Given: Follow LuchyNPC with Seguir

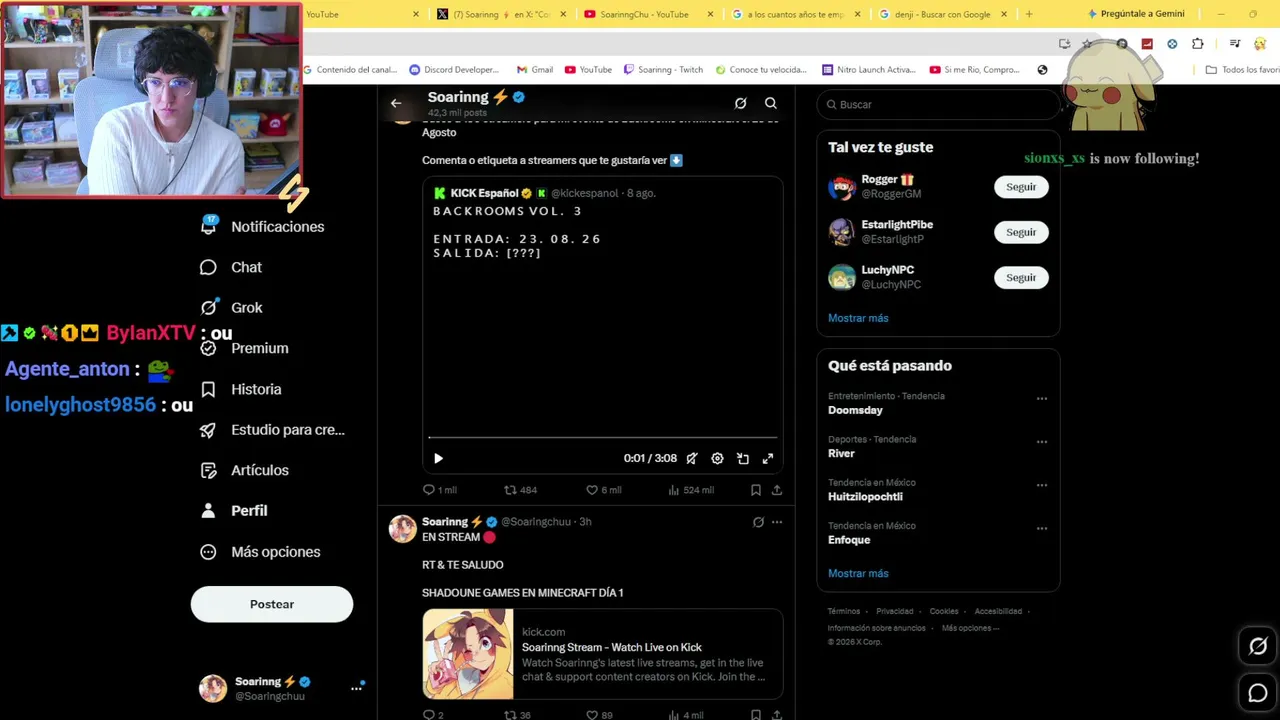Looking at the screenshot, I should [1021, 277].
